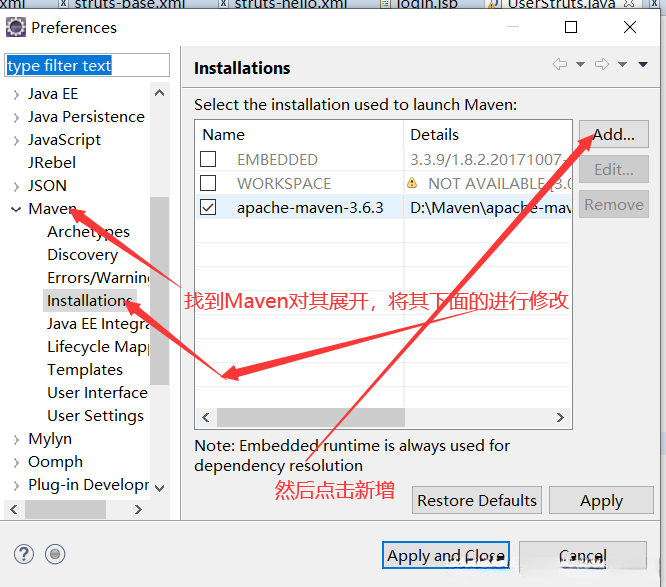Click the Apply and Close button

click(x=446, y=555)
